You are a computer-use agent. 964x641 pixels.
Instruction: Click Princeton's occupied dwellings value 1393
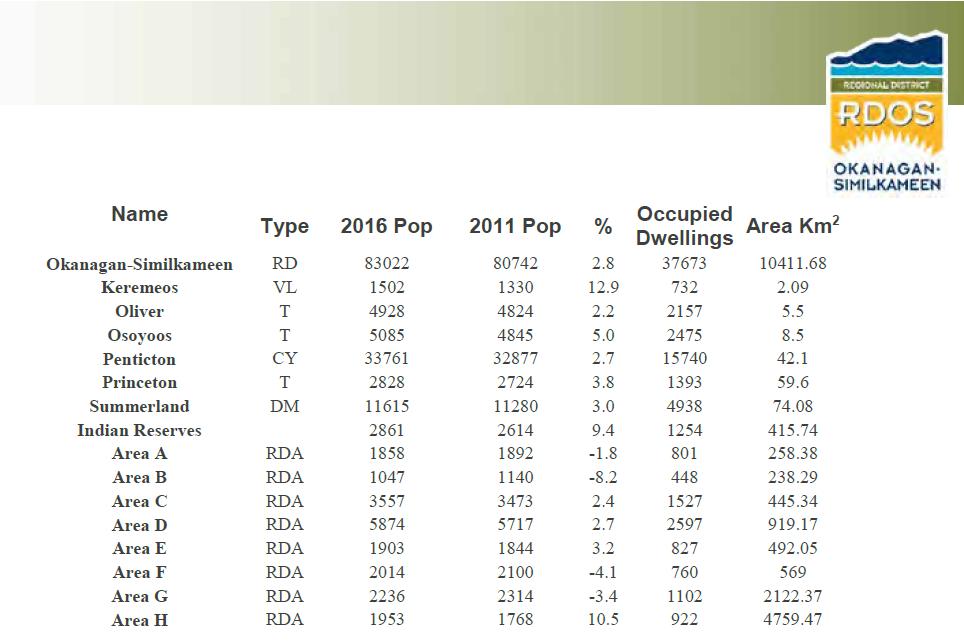pos(685,383)
